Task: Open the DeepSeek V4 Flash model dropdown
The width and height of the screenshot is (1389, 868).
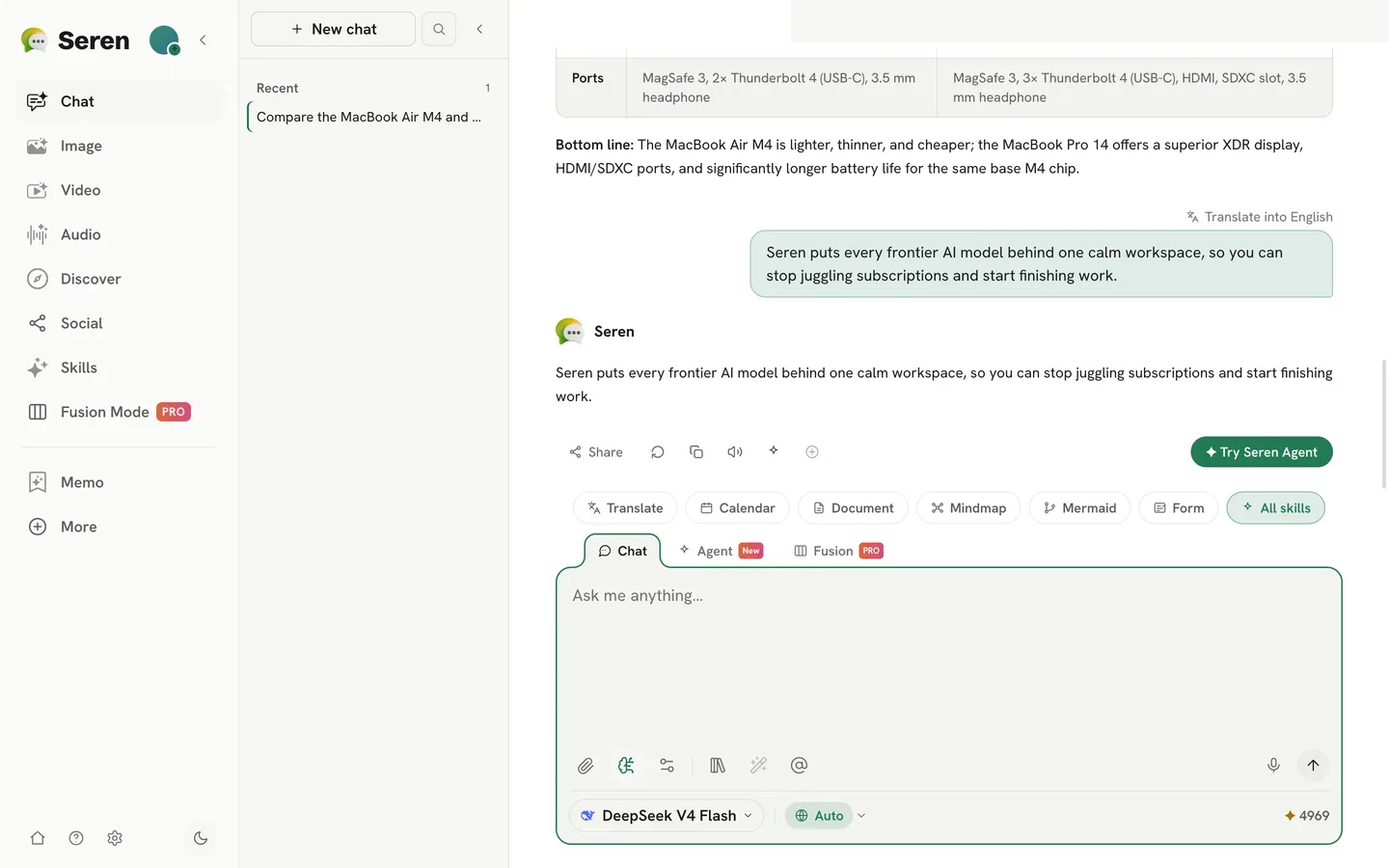Action: [667, 816]
